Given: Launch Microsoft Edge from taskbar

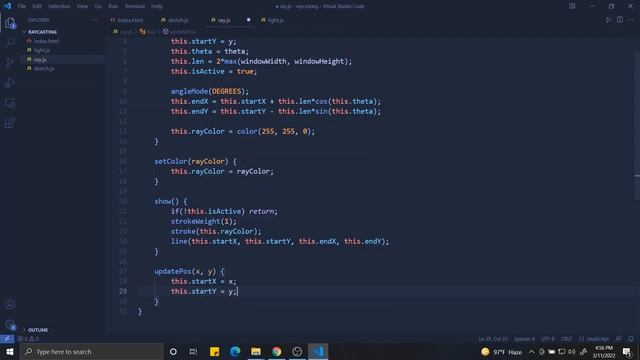Looking at the screenshot, I should tap(235, 351).
